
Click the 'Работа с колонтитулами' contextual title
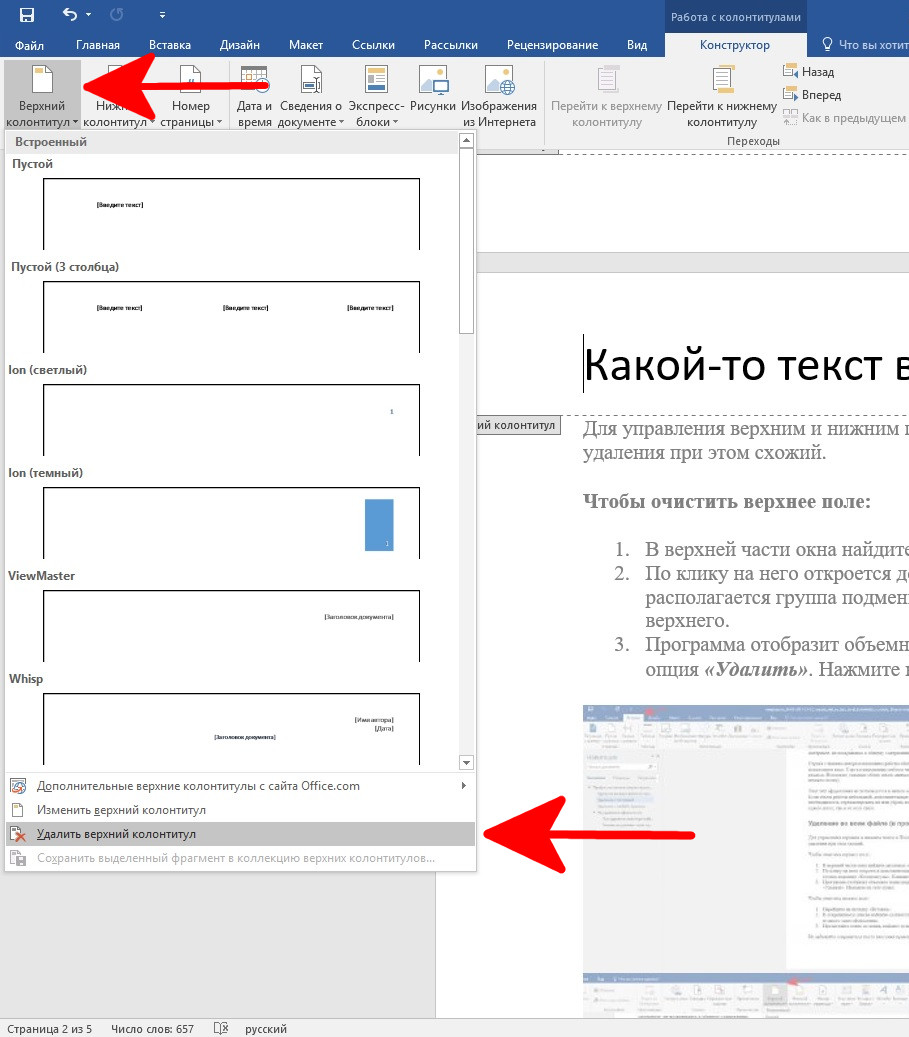click(736, 17)
